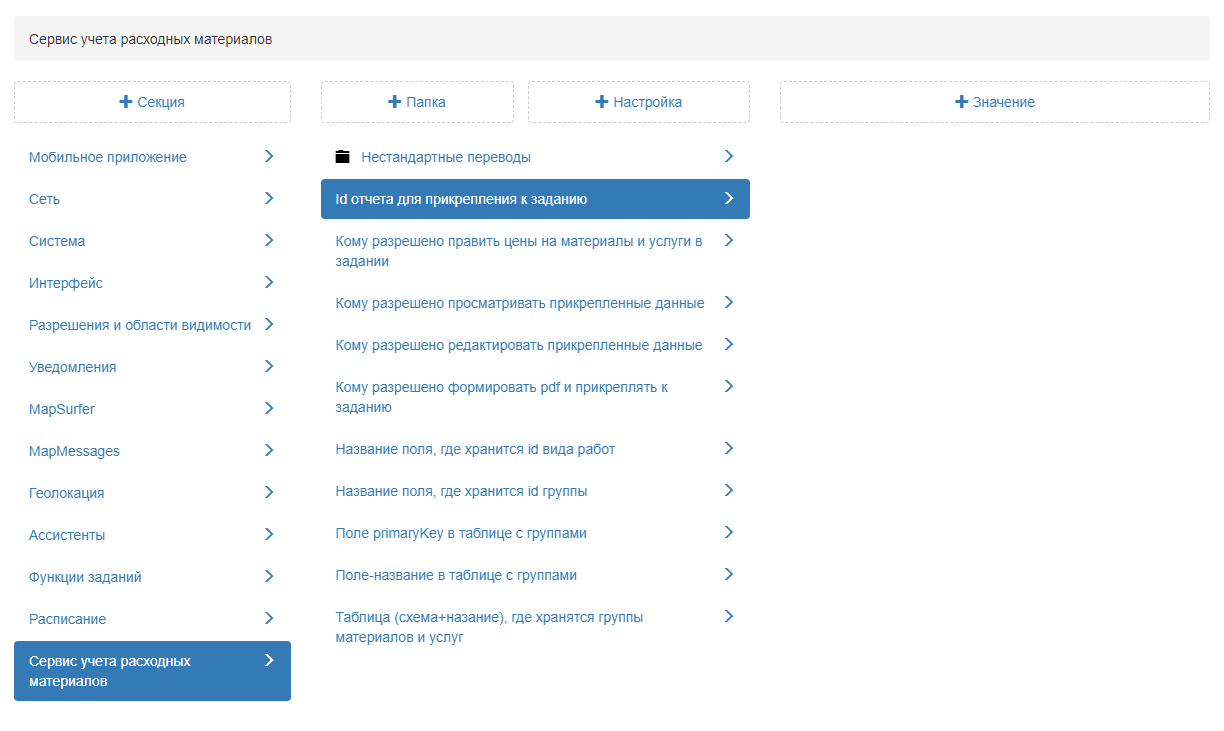Select MapSurfer section
This screenshot has height=731, width=1224.
152,409
